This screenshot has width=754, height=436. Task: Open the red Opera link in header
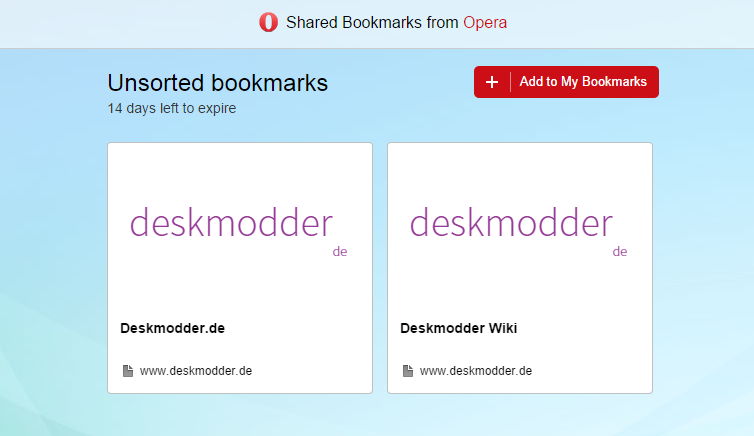[x=485, y=23]
